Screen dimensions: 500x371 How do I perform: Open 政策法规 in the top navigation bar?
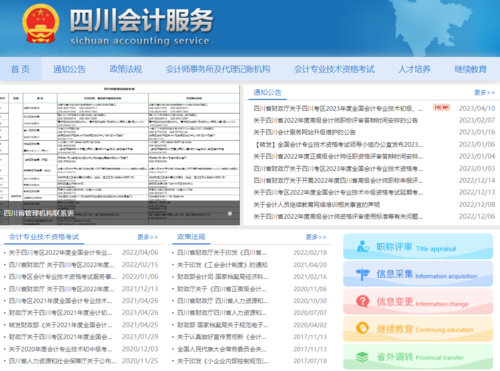click(x=126, y=69)
